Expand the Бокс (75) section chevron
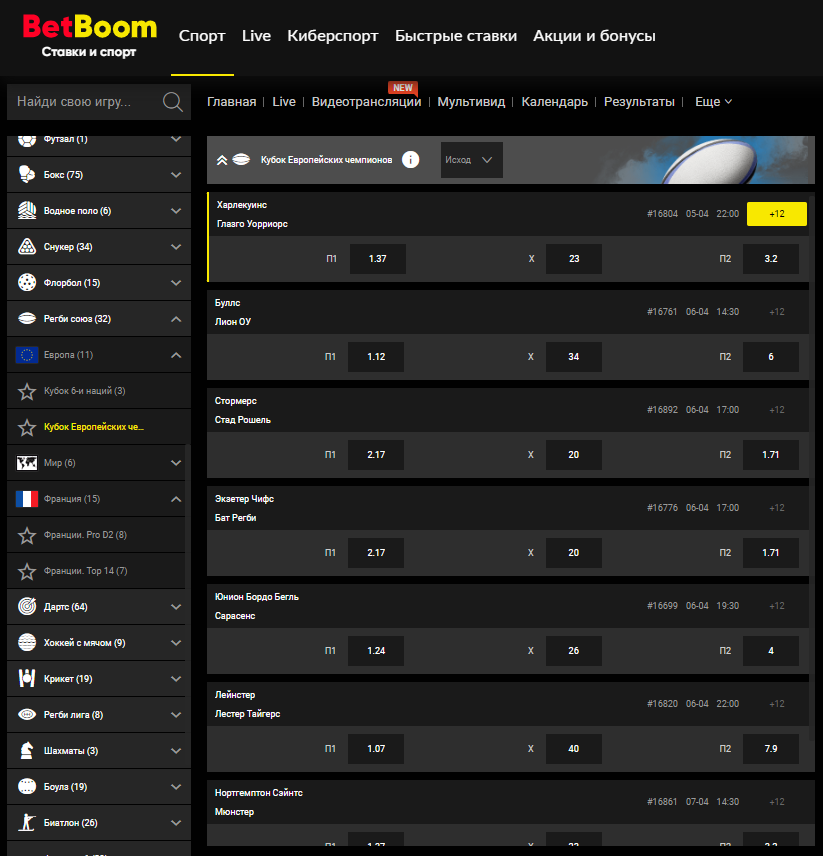This screenshot has width=823, height=856. (176, 175)
